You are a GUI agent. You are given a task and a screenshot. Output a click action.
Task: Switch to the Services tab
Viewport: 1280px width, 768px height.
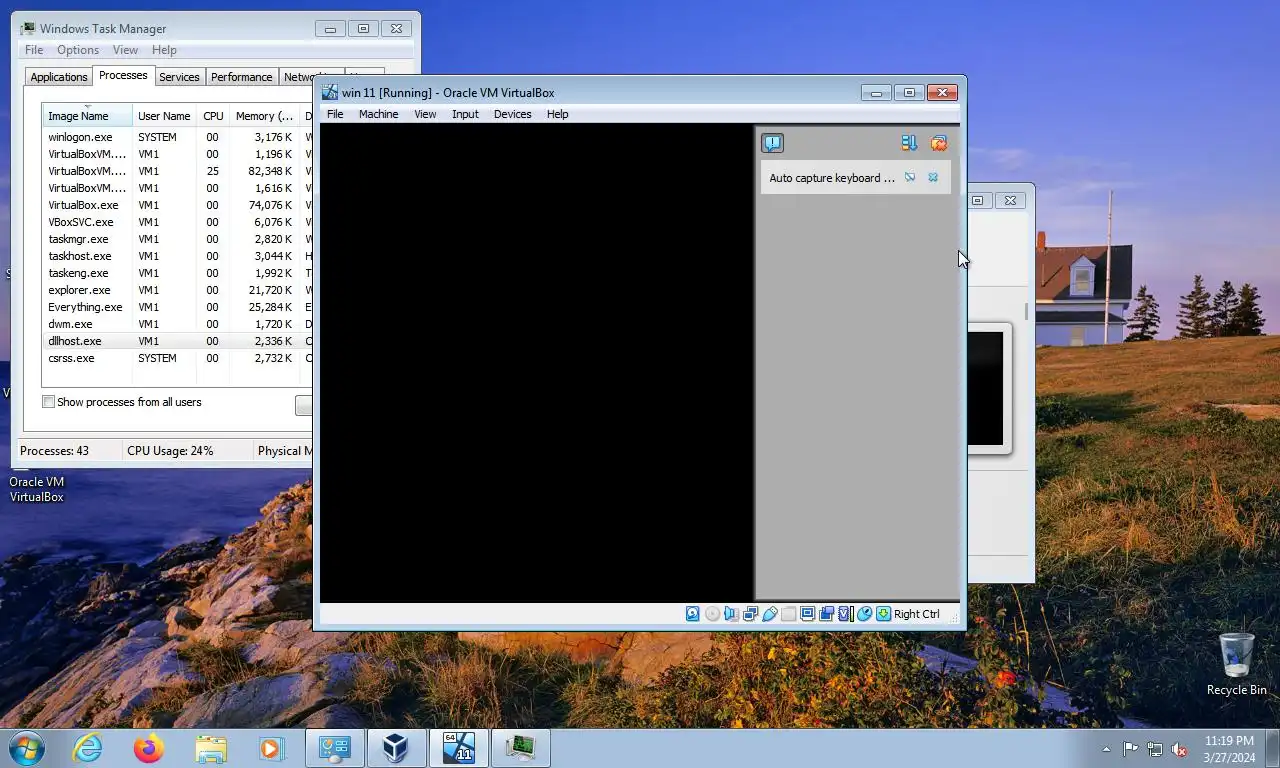tap(179, 77)
